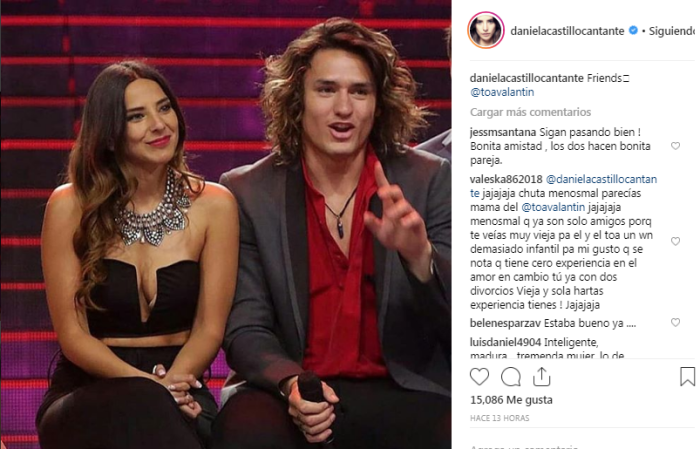Open the jessmsantana commenter profile

tap(503, 132)
